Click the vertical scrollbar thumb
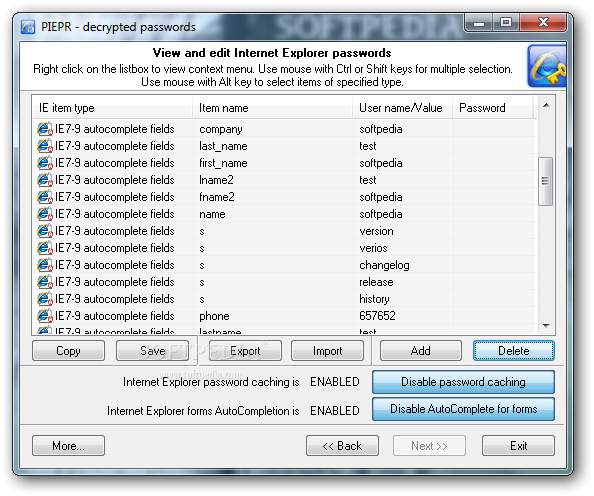The image size is (594, 496). (546, 181)
